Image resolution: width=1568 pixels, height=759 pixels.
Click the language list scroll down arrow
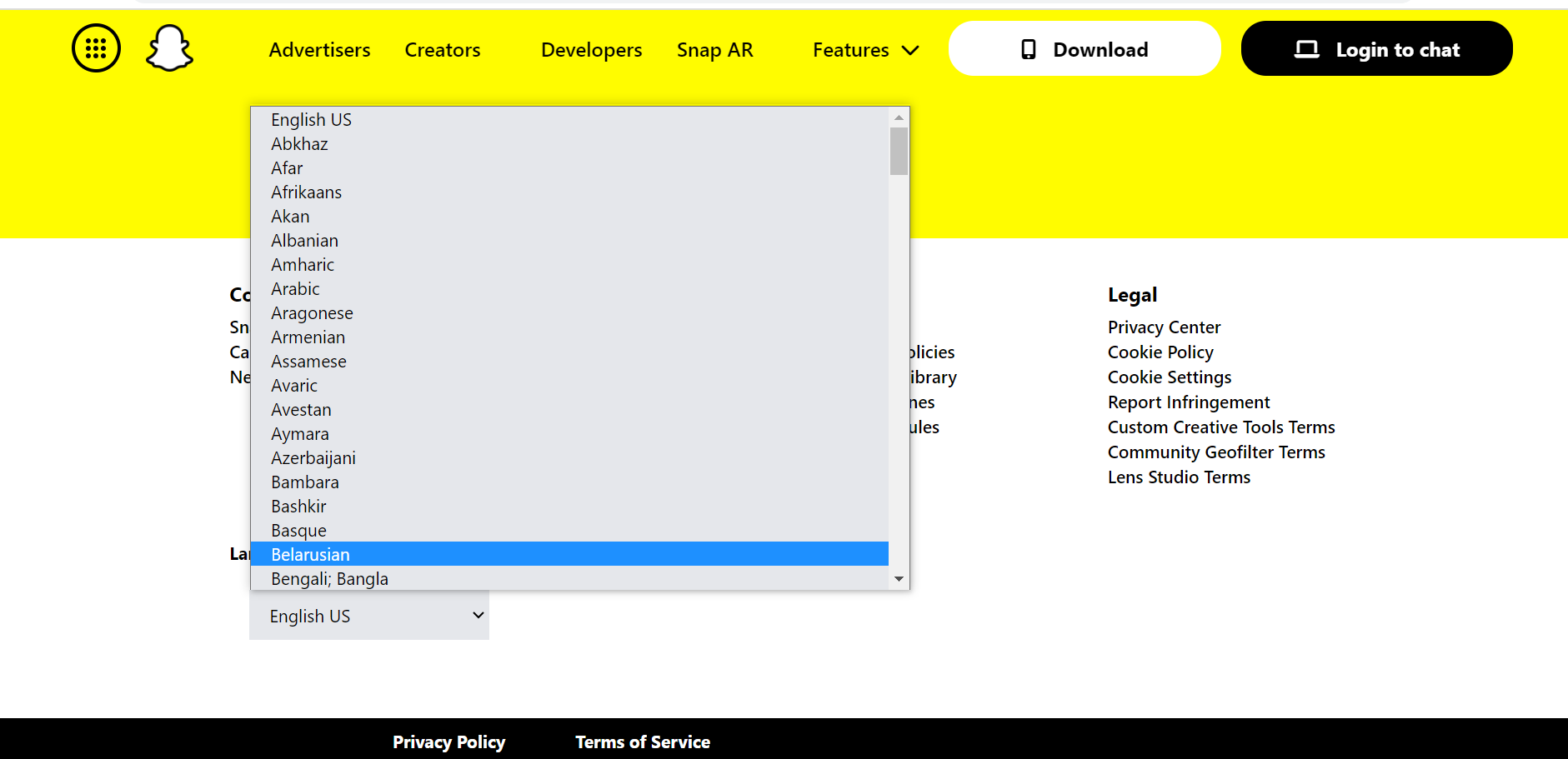tap(899, 579)
